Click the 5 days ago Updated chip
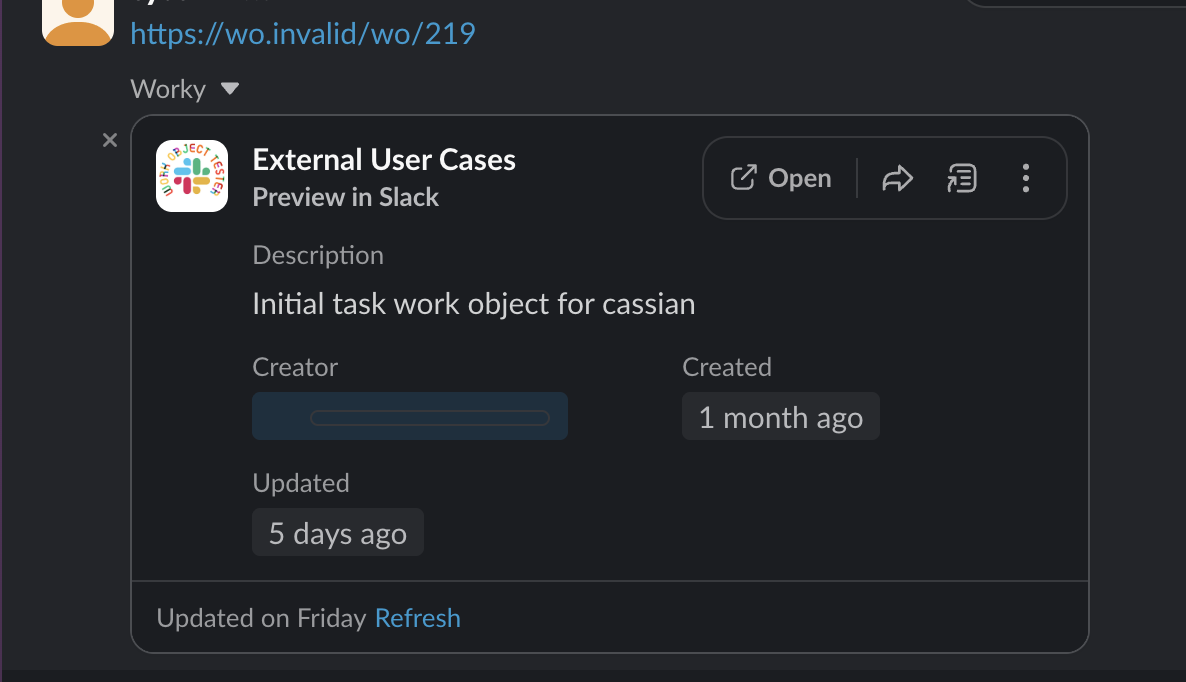The image size is (1186, 682). click(x=338, y=533)
